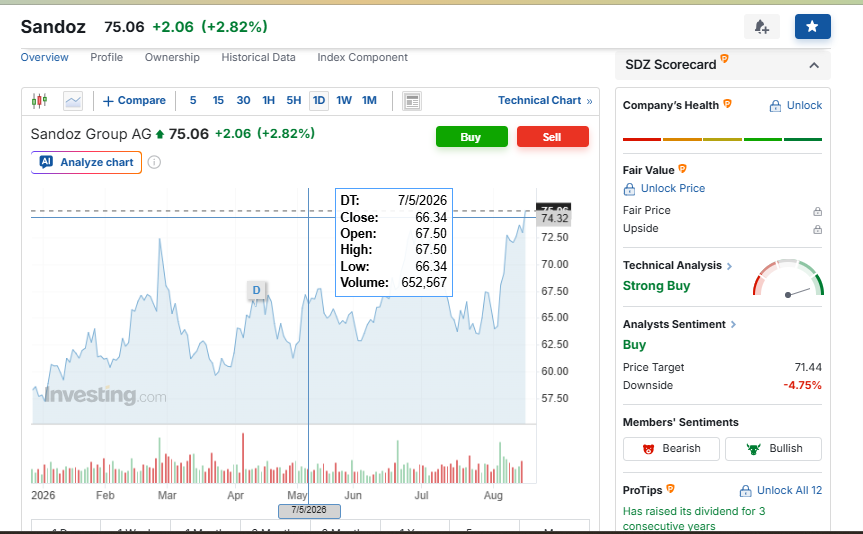Click the Unlock Price link
863x534 pixels.
click(x=664, y=189)
